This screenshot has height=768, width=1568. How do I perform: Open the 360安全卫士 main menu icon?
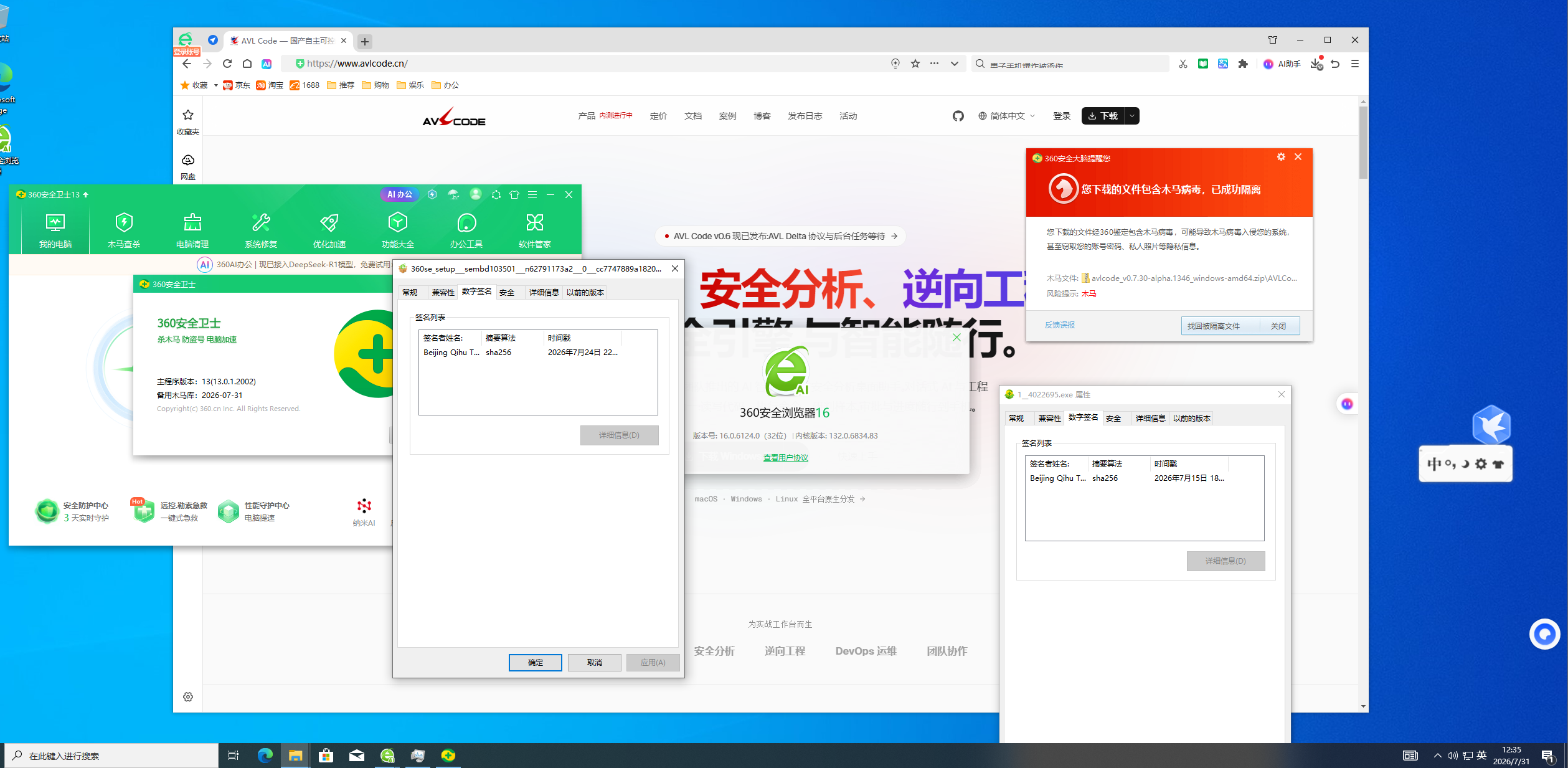point(532,194)
